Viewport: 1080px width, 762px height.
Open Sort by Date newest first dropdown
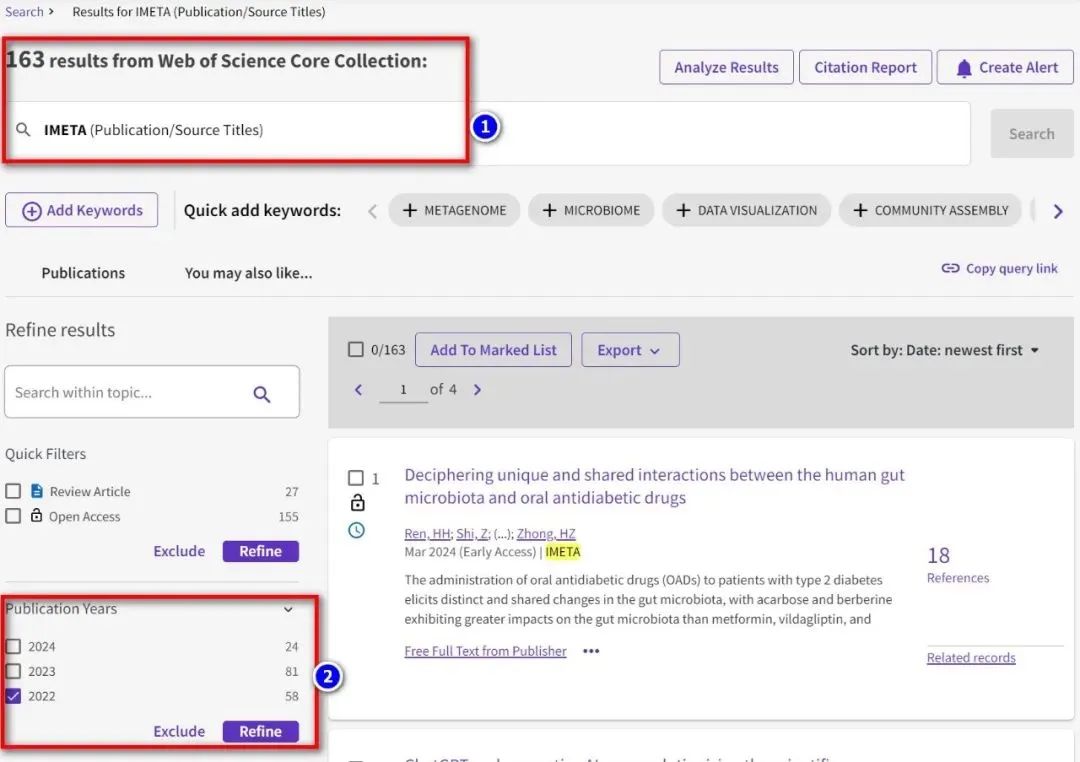point(944,350)
